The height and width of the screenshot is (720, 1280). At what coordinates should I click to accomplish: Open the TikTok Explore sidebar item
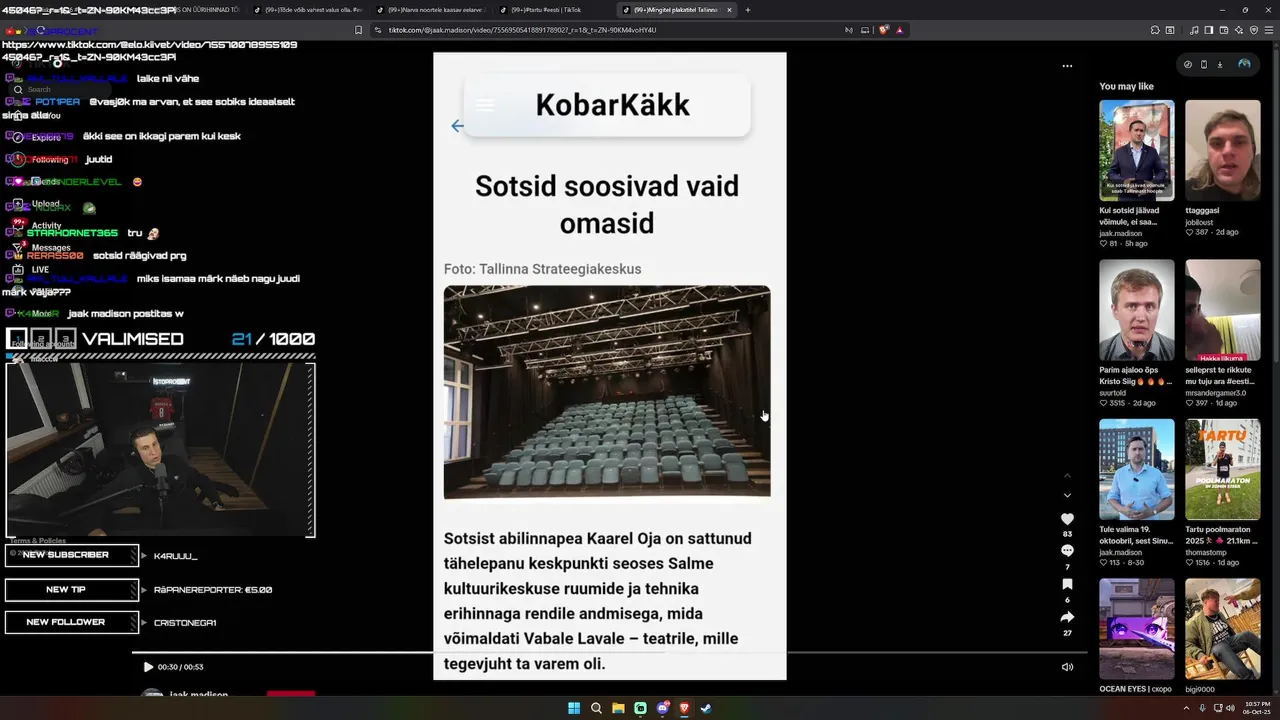(39, 138)
